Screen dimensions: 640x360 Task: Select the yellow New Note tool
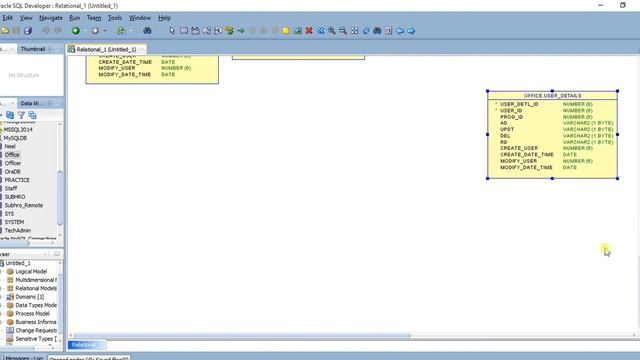pos(286,31)
